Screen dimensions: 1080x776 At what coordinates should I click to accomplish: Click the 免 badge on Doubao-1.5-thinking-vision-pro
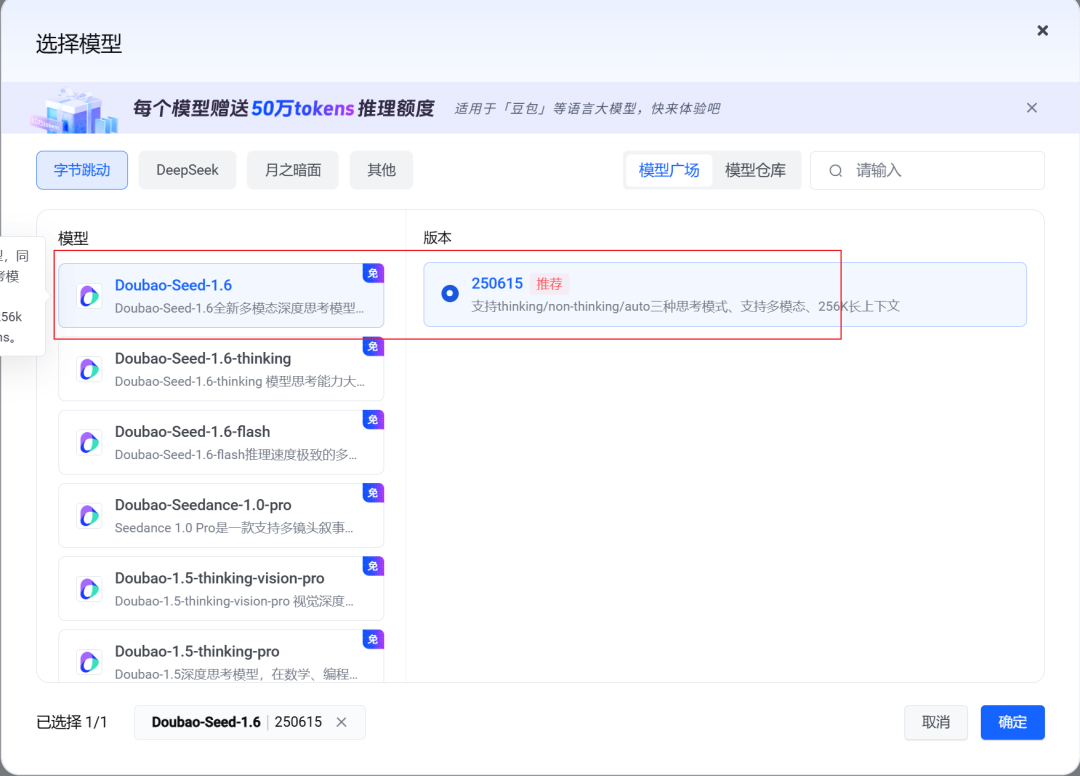(373, 566)
